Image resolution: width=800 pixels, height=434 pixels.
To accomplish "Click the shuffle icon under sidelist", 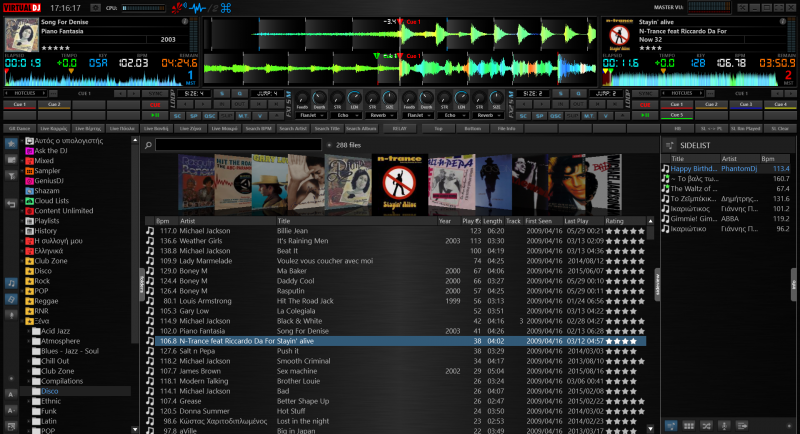I will point(706,425).
